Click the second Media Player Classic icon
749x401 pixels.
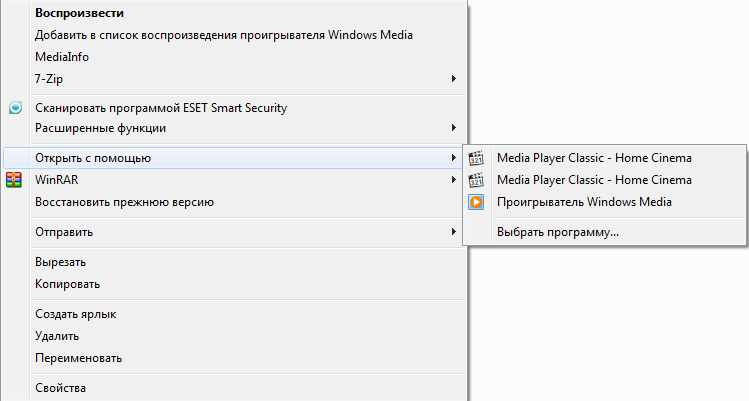(476, 180)
